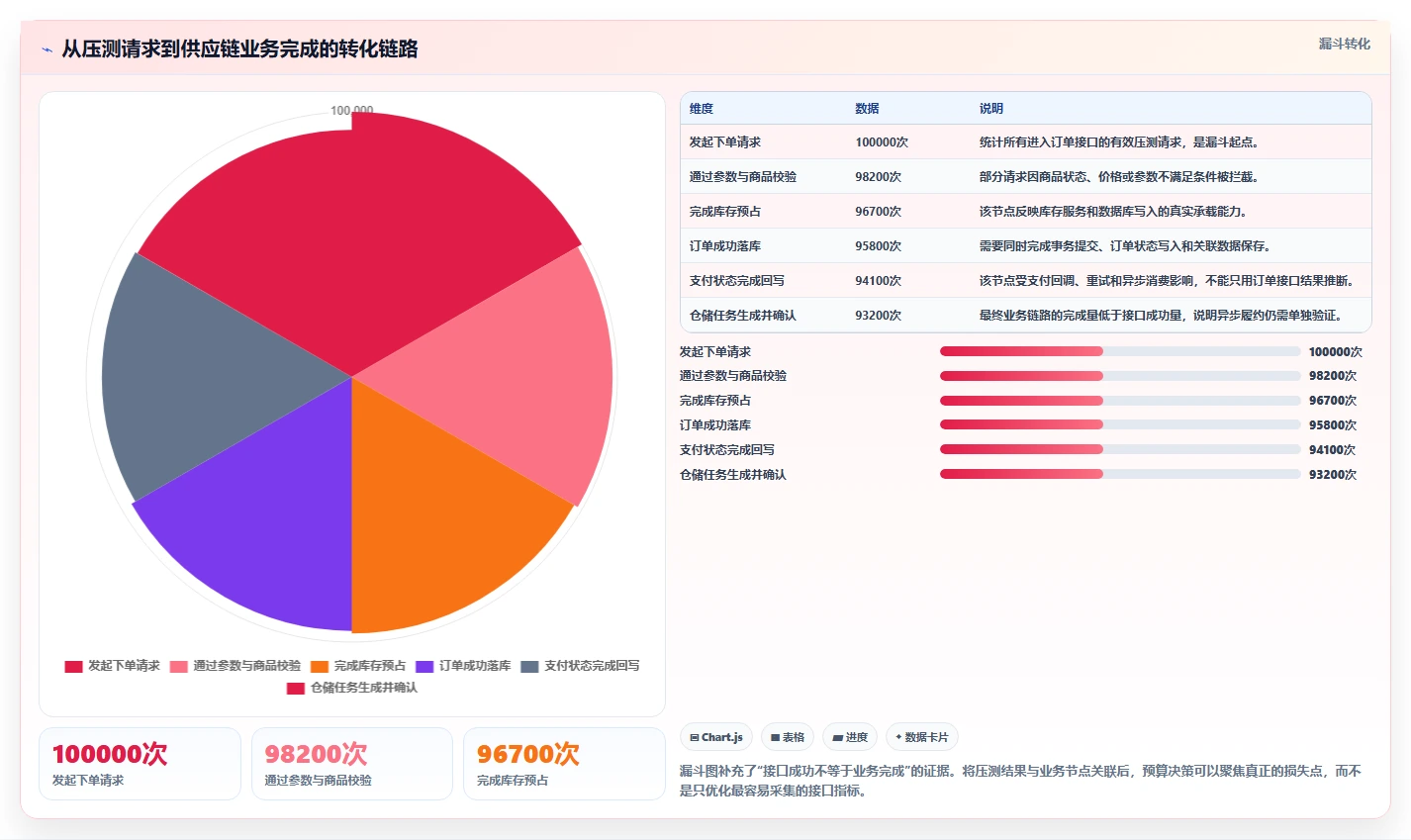Viewport: 1411px width, 840px height.
Task: Click the 通过参数与商品校验 progress bar
Action: point(1120,376)
